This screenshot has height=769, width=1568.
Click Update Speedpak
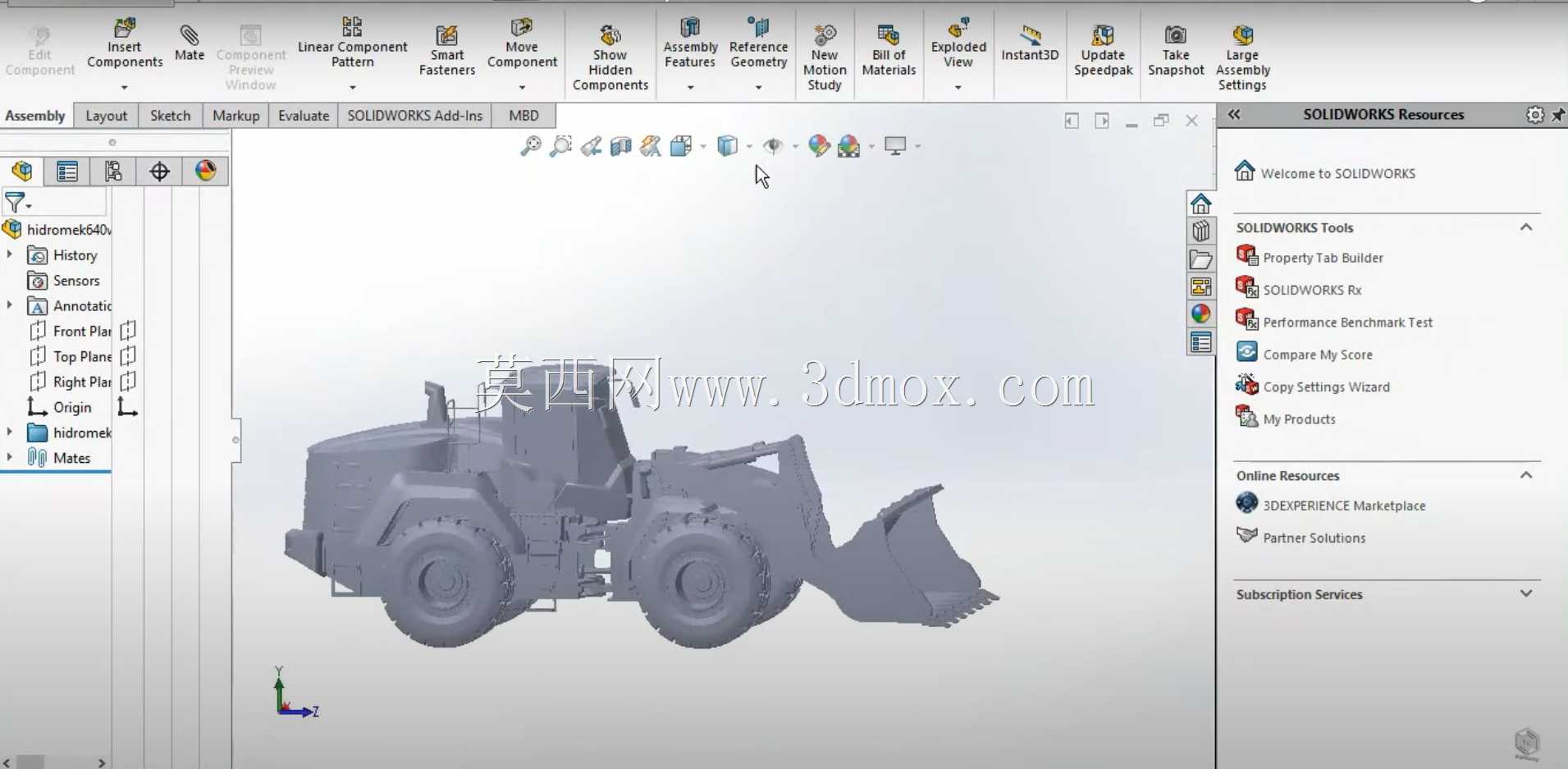(1104, 51)
